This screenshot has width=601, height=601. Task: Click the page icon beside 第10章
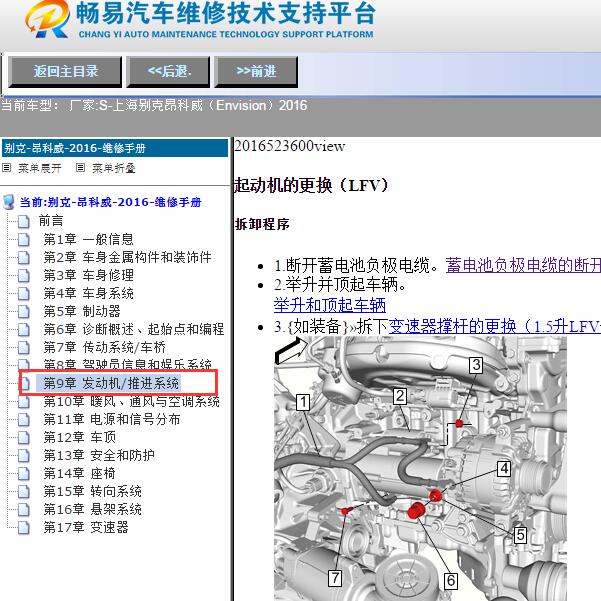tap(24, 402)
